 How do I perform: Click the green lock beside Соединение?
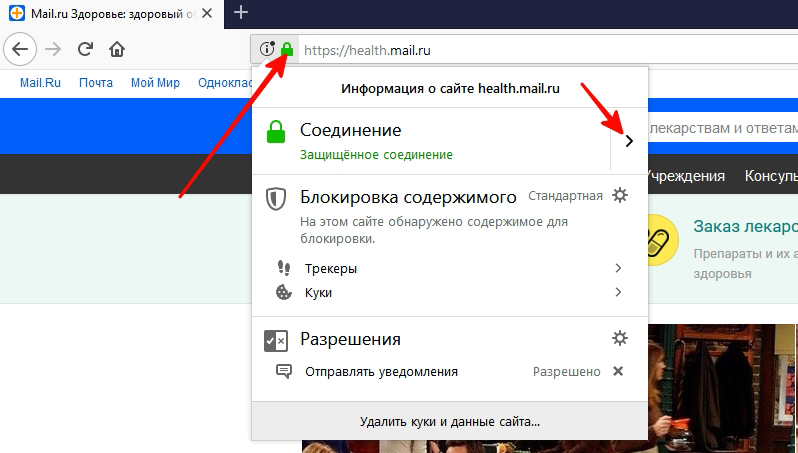(276, 131)
